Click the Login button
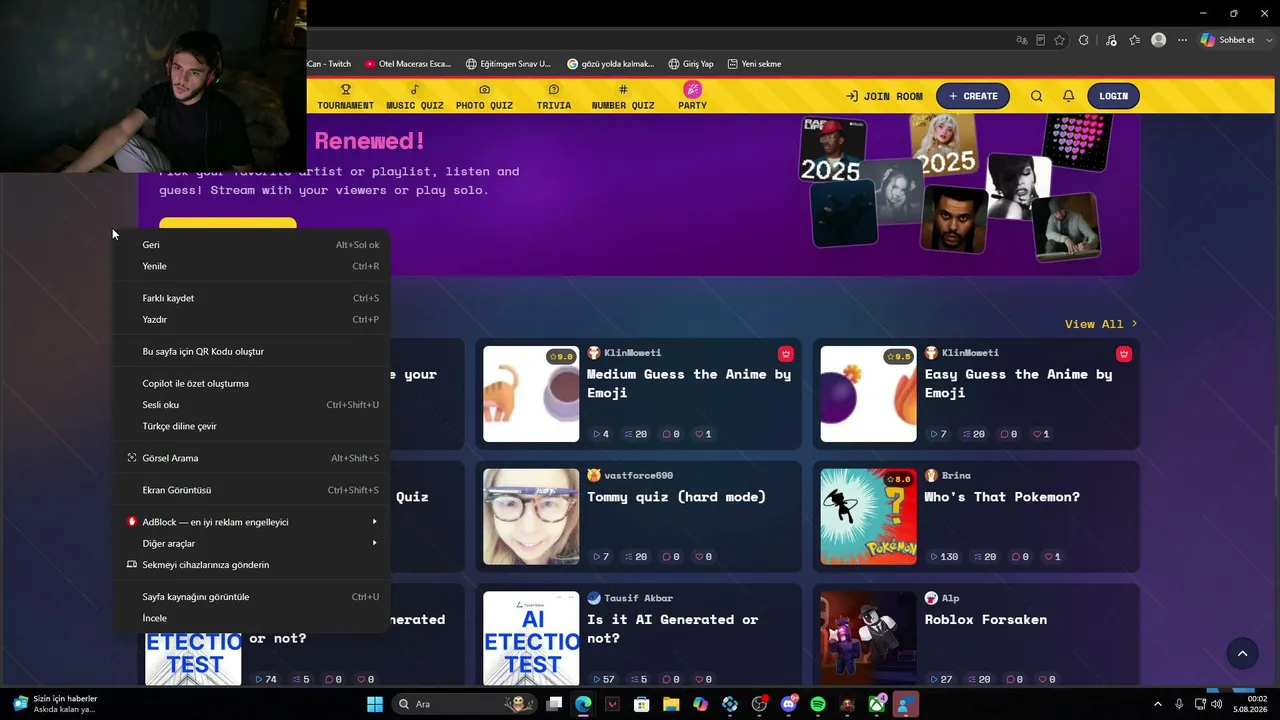1280x720 pixels. click(x=1114, y=96)
